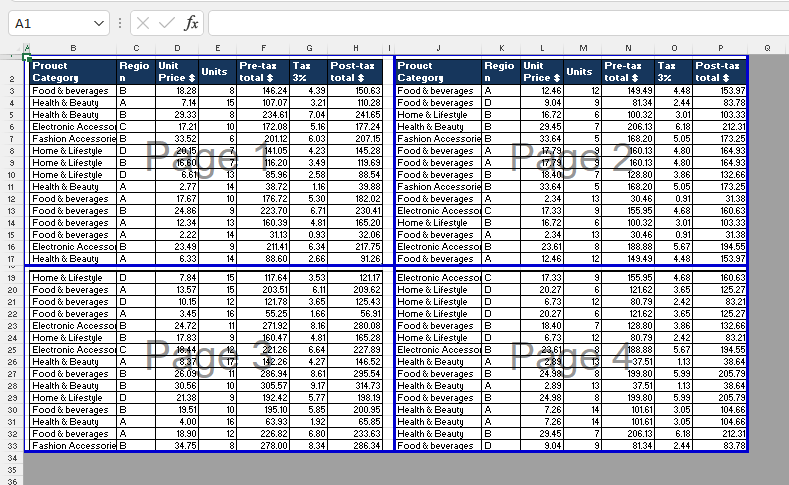Click the Enter checkmark icon in formula bar
789x485 pixels.
(167, 23)
